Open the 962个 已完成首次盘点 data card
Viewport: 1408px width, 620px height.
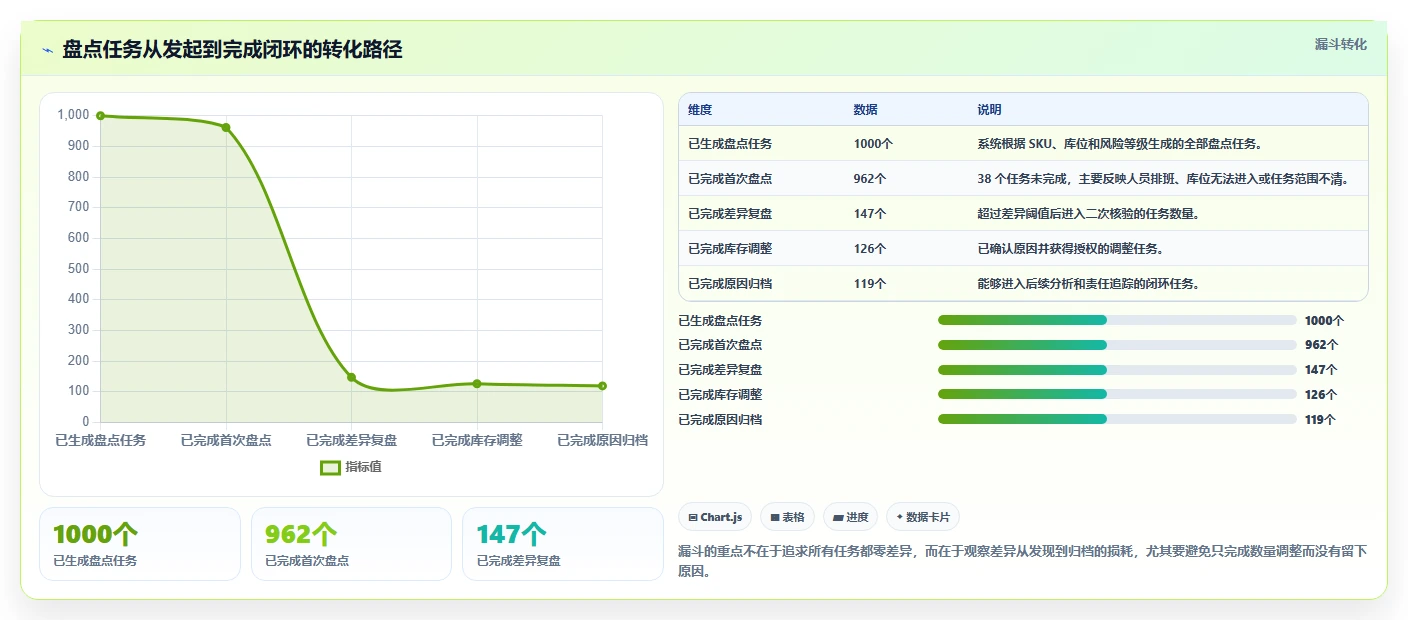pyautogui.click(x=351, y=544)
